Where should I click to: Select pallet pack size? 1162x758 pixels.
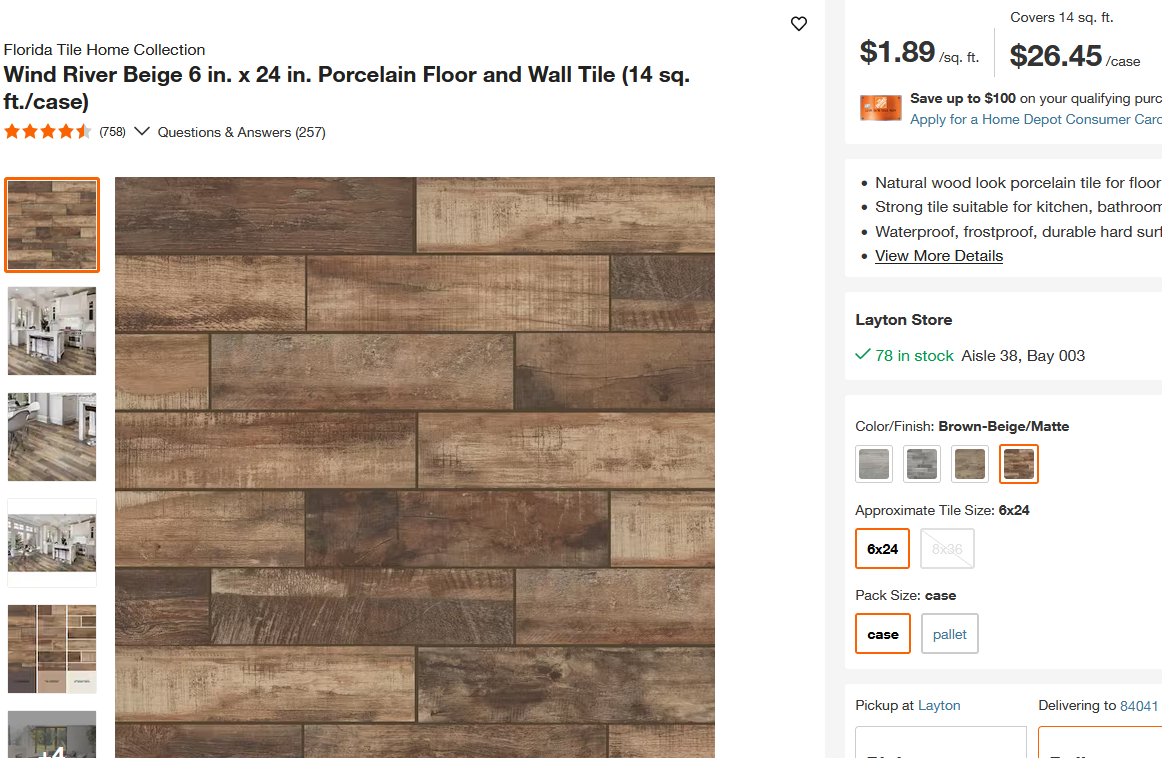coord(949,634)
